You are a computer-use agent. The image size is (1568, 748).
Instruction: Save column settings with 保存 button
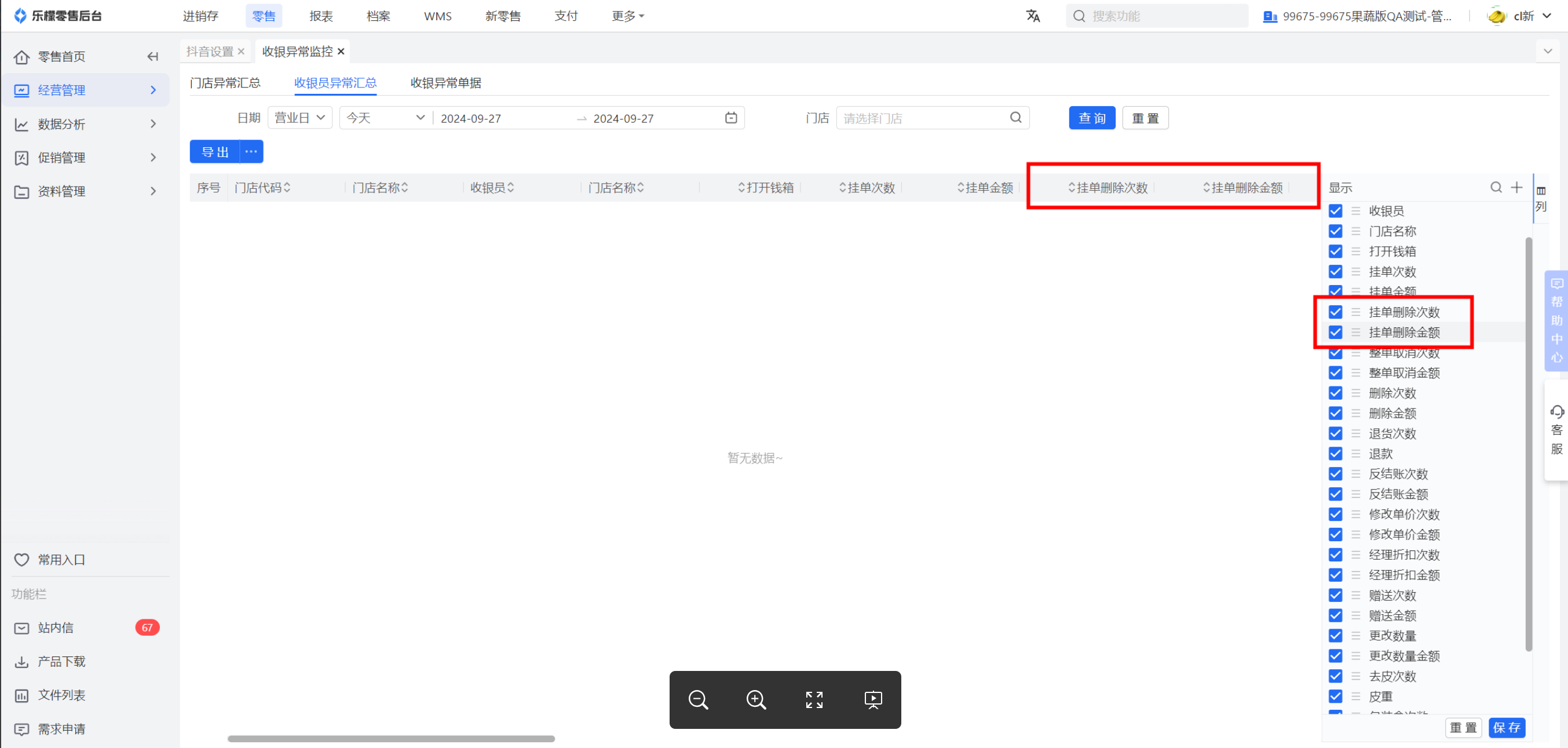point(1507,727)
